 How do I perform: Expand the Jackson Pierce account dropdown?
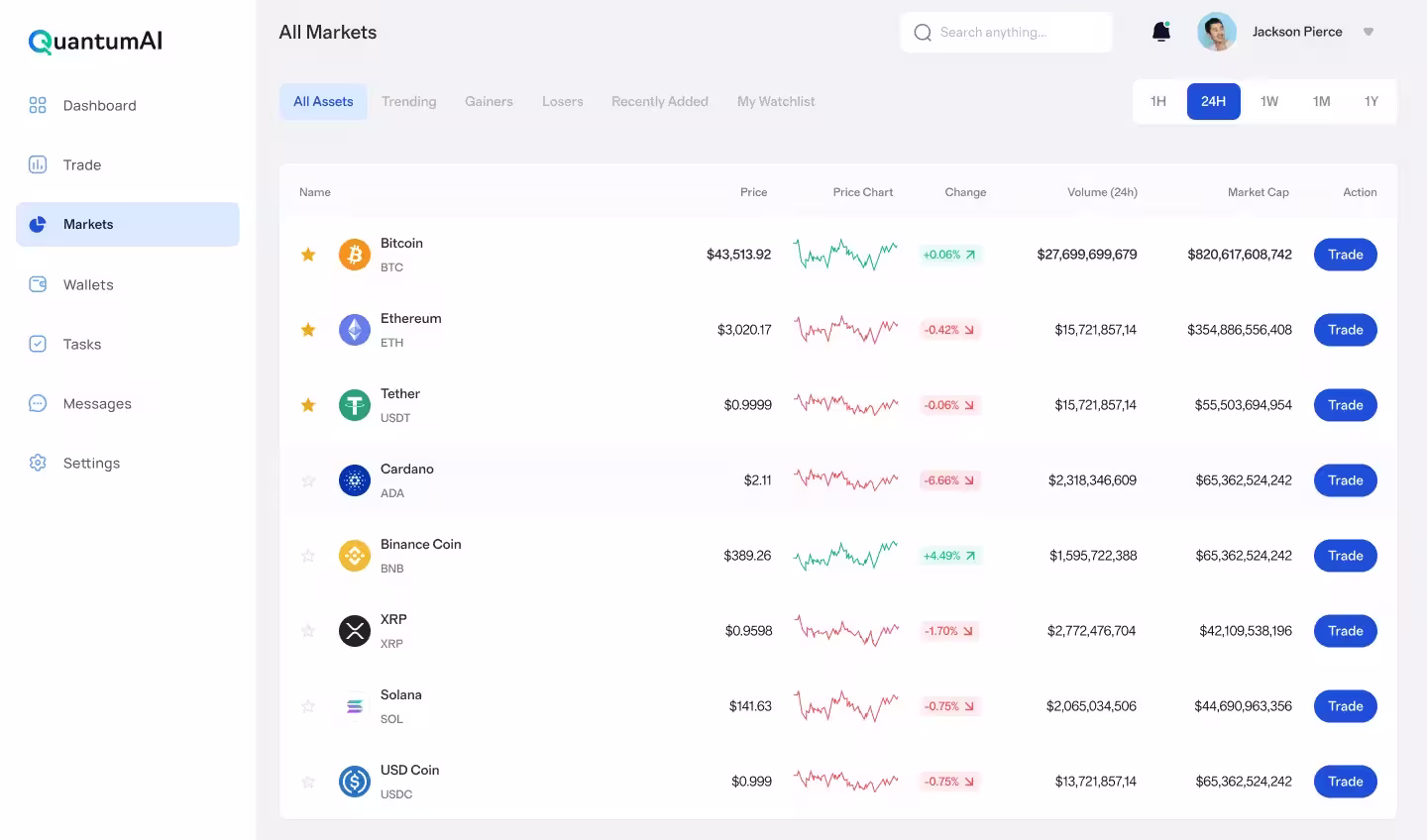point(1369,32)
